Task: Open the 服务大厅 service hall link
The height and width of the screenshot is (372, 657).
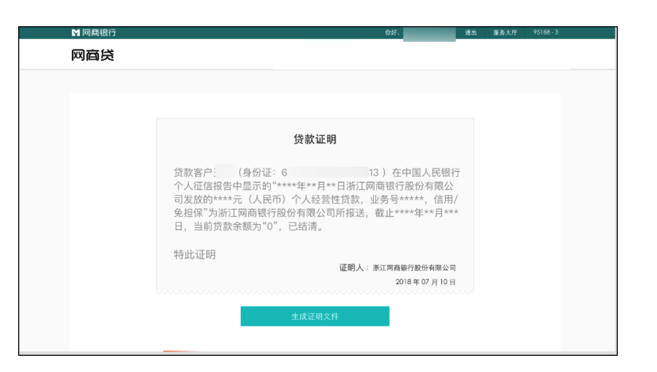Action: coord(505,33)
